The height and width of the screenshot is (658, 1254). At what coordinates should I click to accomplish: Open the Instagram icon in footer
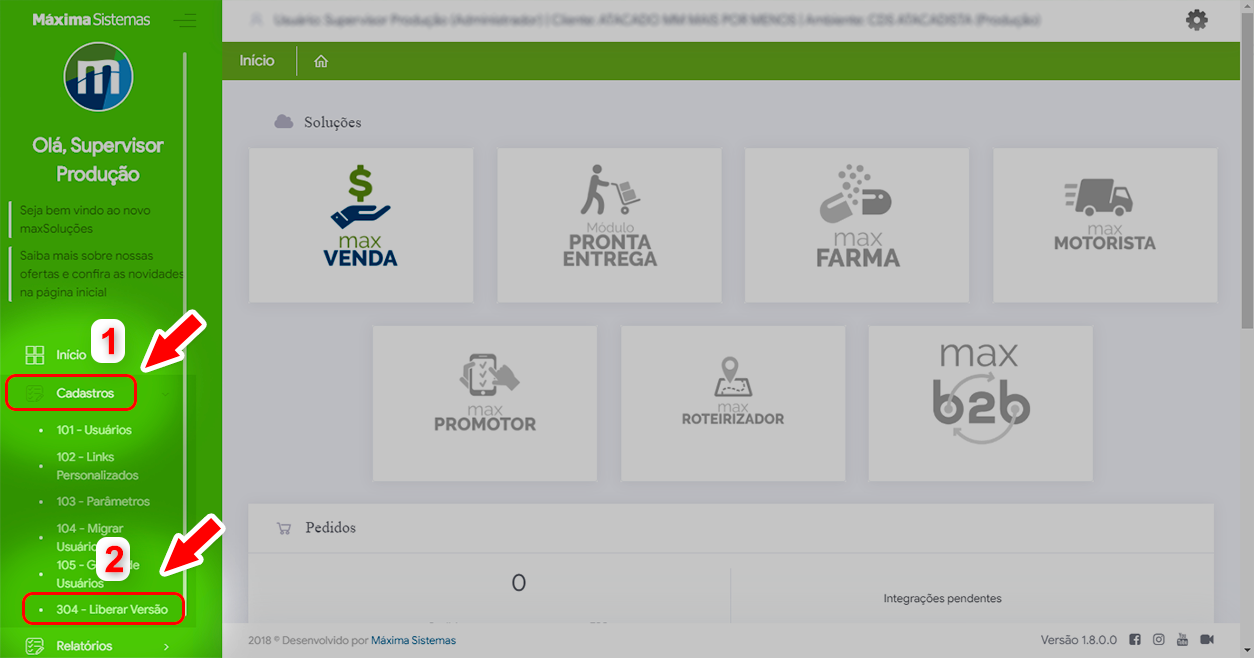(1159, 640)
